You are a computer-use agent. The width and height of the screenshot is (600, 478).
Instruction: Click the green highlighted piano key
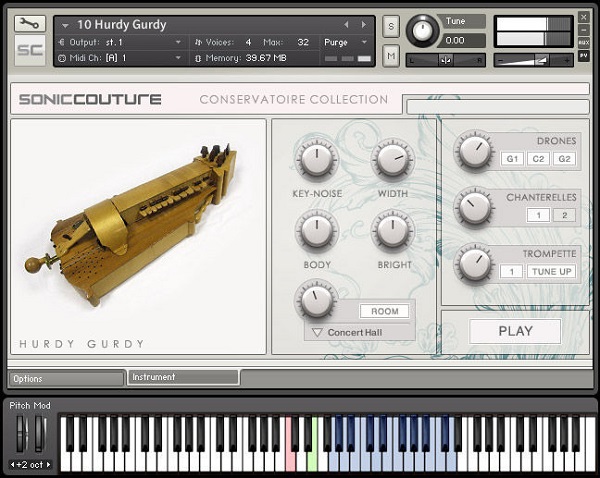tap(312, 459)
